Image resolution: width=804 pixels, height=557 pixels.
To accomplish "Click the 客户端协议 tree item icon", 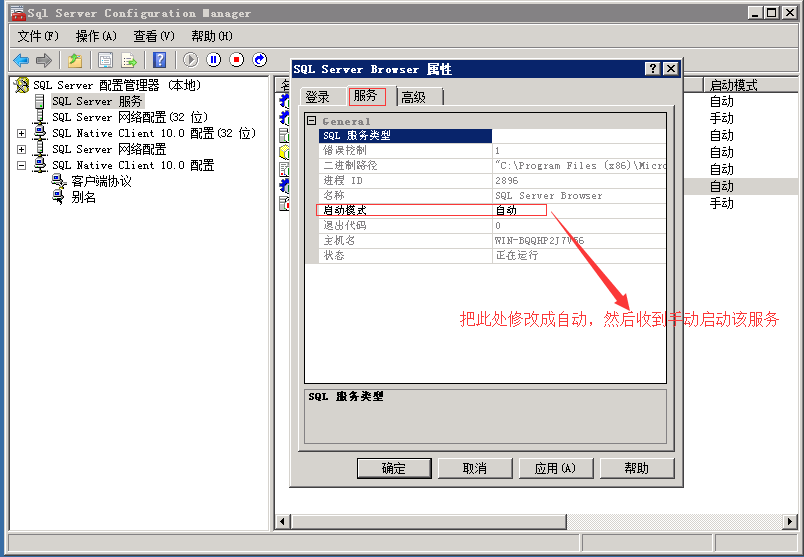I will pos(59,181).
